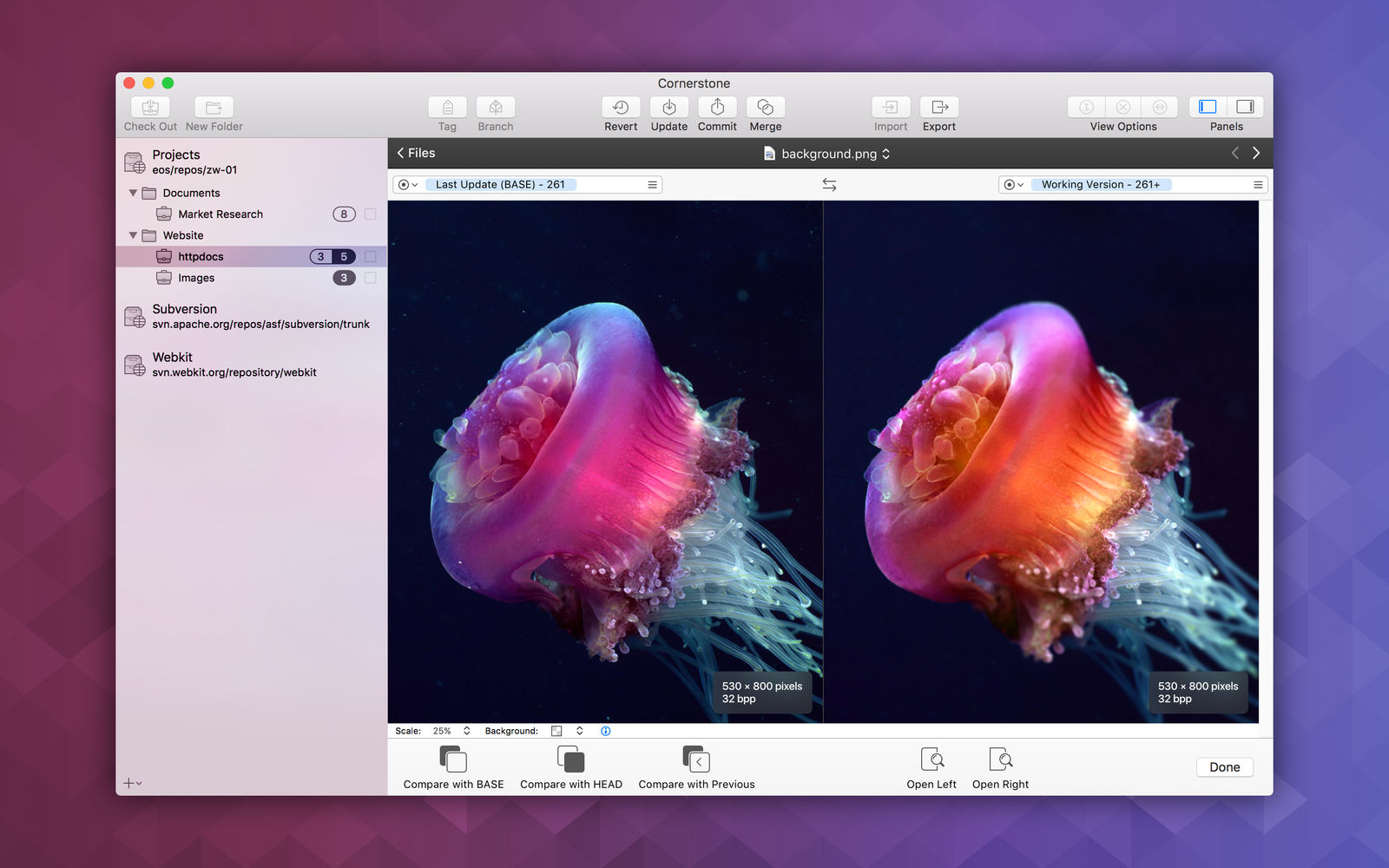Toggle the left sidebar panel button

click(1208, 107)
